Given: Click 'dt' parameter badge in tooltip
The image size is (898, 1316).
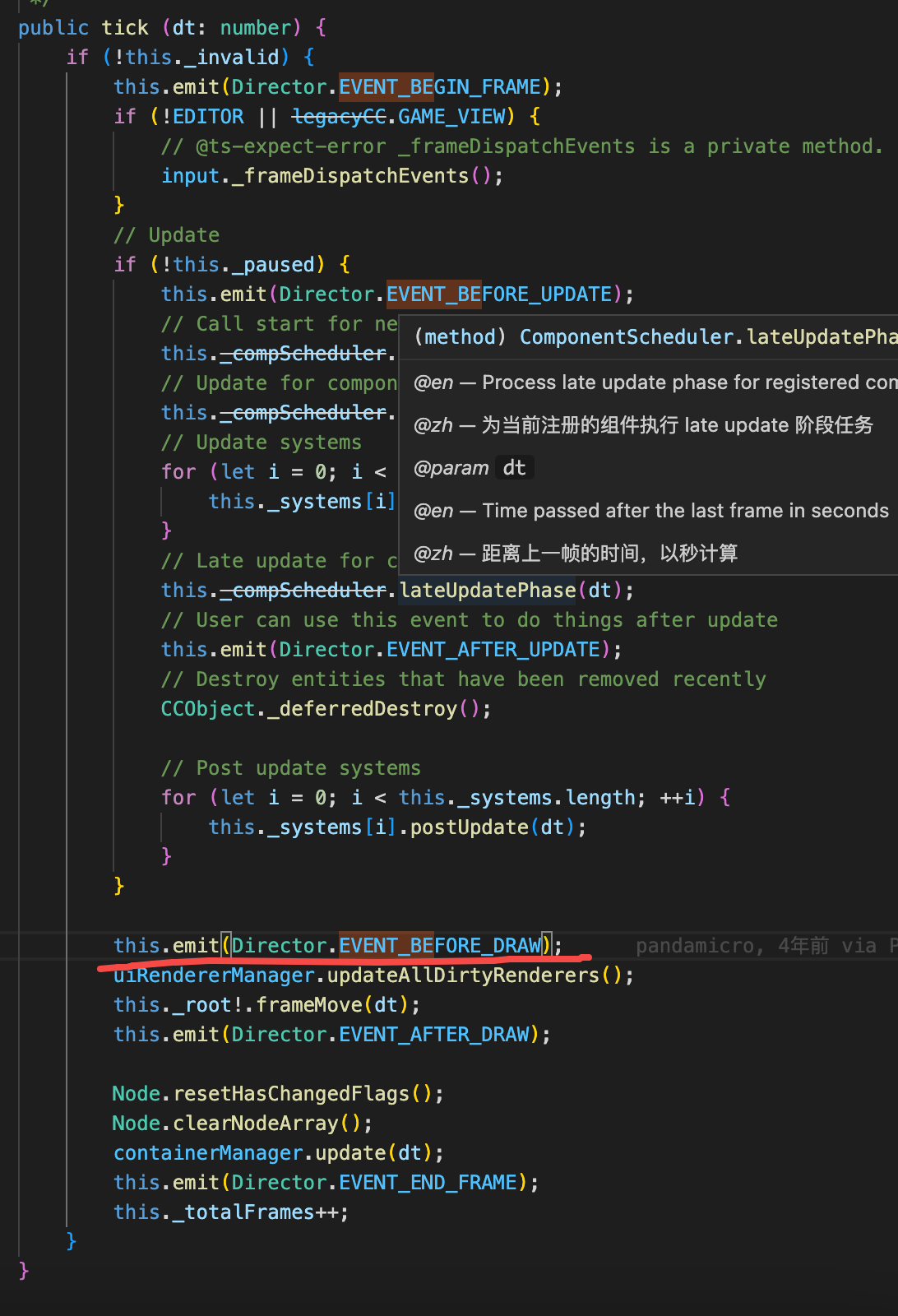Looking at the screenshot, I should (x=515, y=468).
